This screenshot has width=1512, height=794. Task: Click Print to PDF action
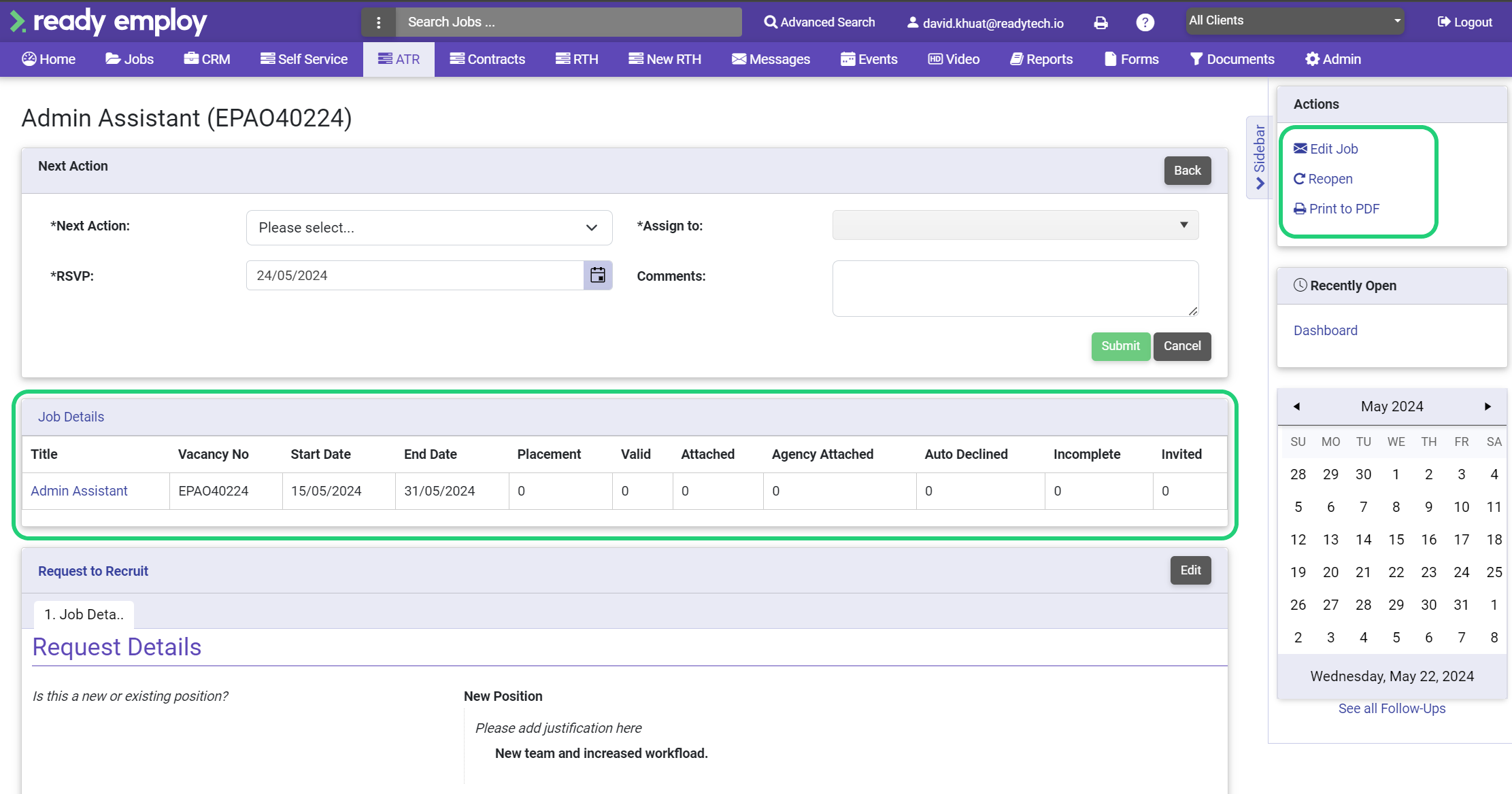click(1337, 209)
